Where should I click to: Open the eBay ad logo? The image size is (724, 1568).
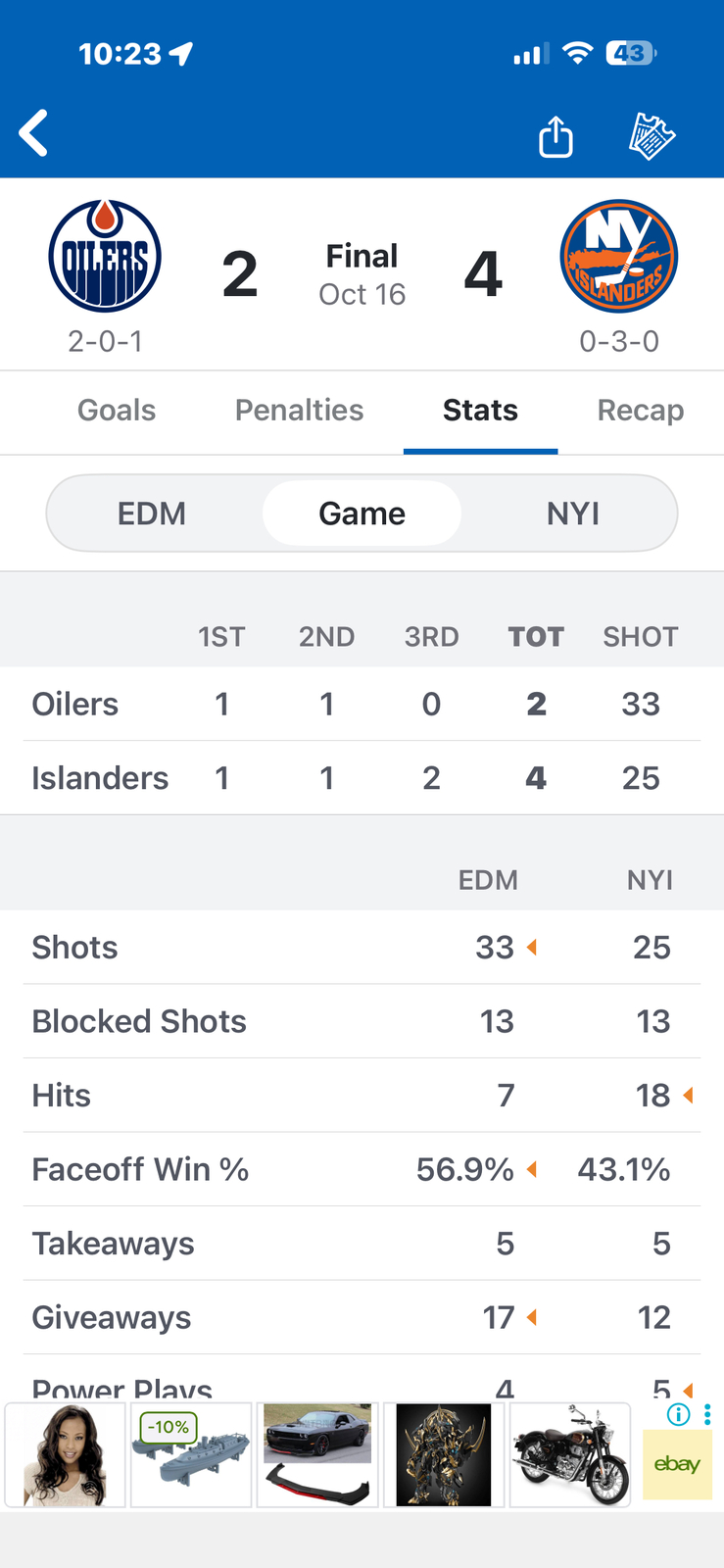tap(677, 1464)
